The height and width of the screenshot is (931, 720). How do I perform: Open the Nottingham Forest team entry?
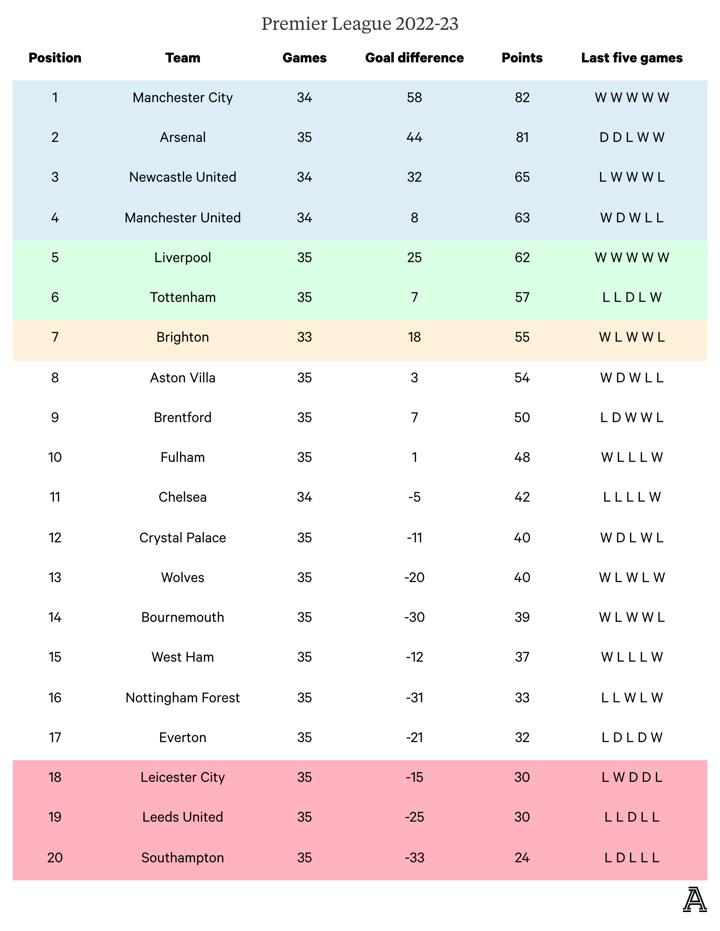pyautogui.click(x=183, y=698)
